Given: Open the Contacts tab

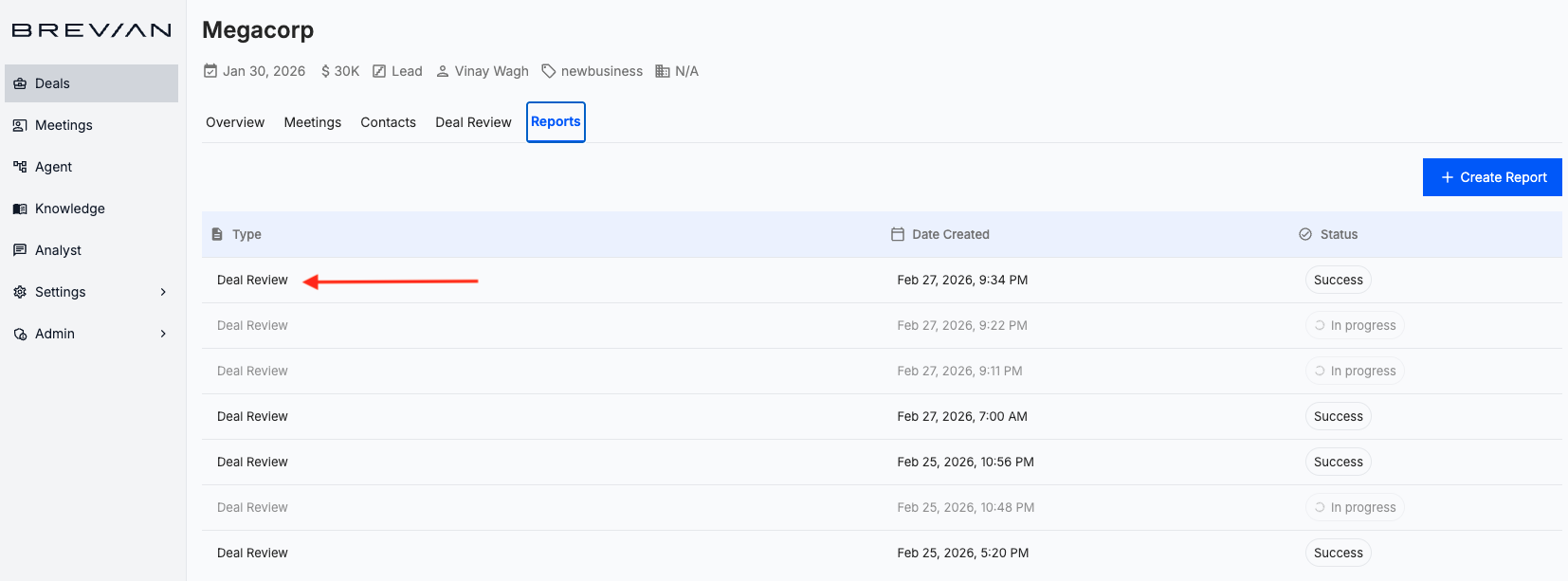Looking at the screenshot, I should point(388,122).
